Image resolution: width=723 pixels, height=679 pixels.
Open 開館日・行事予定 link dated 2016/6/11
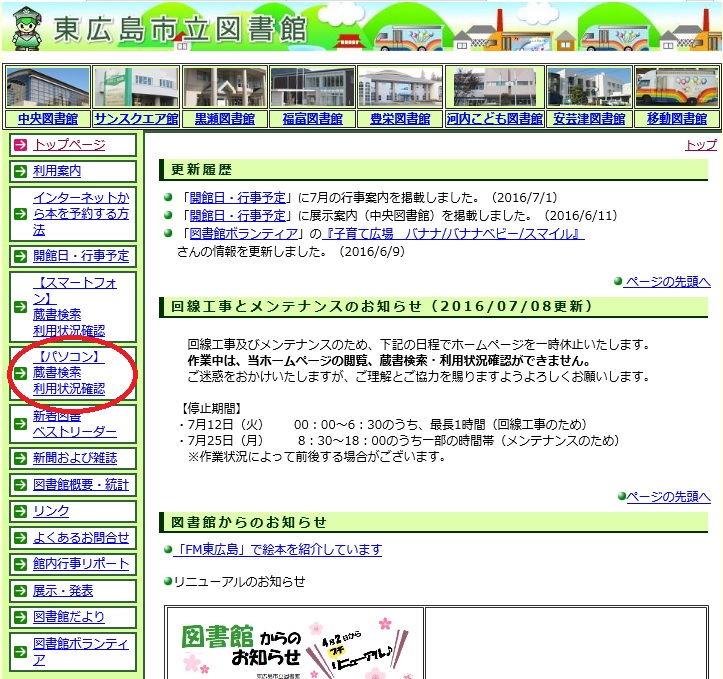click(238, 216)
